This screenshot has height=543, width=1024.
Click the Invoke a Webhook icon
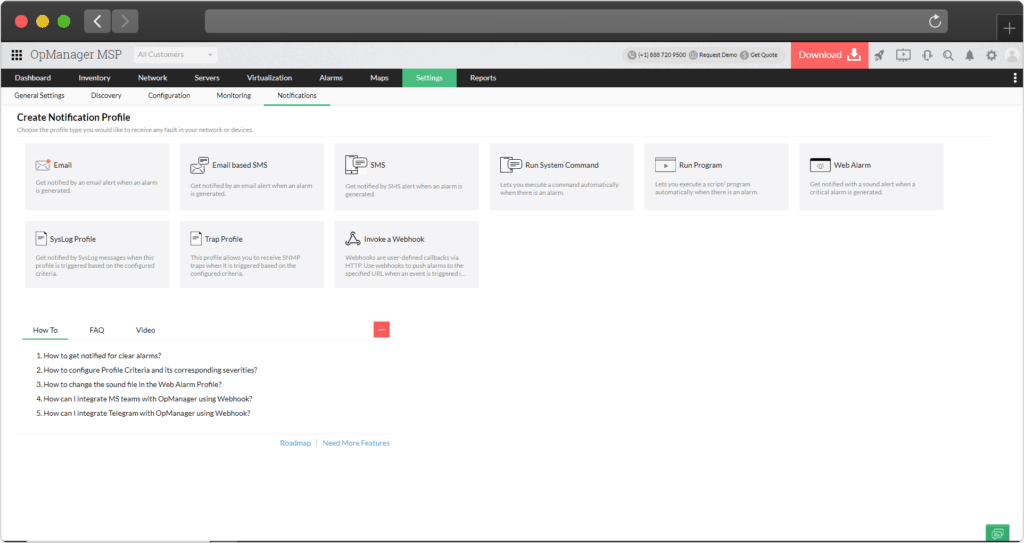353,239
